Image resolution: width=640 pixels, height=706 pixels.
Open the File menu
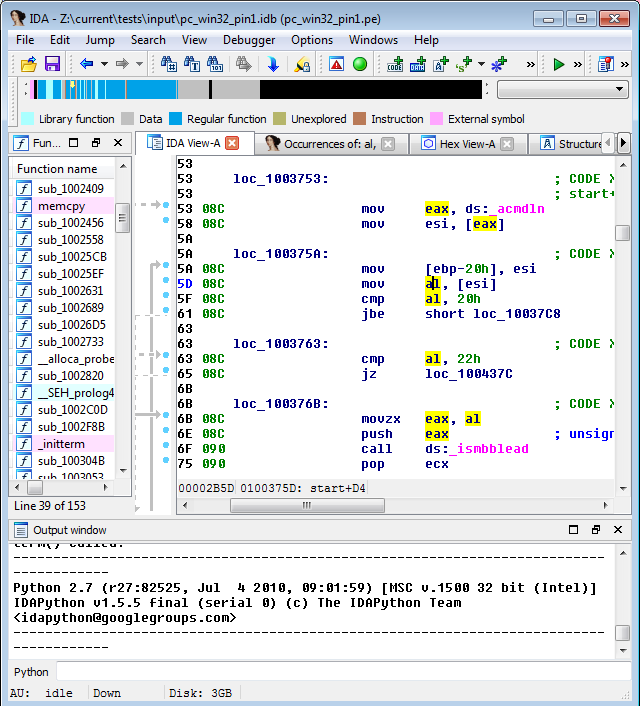(25, 40)
